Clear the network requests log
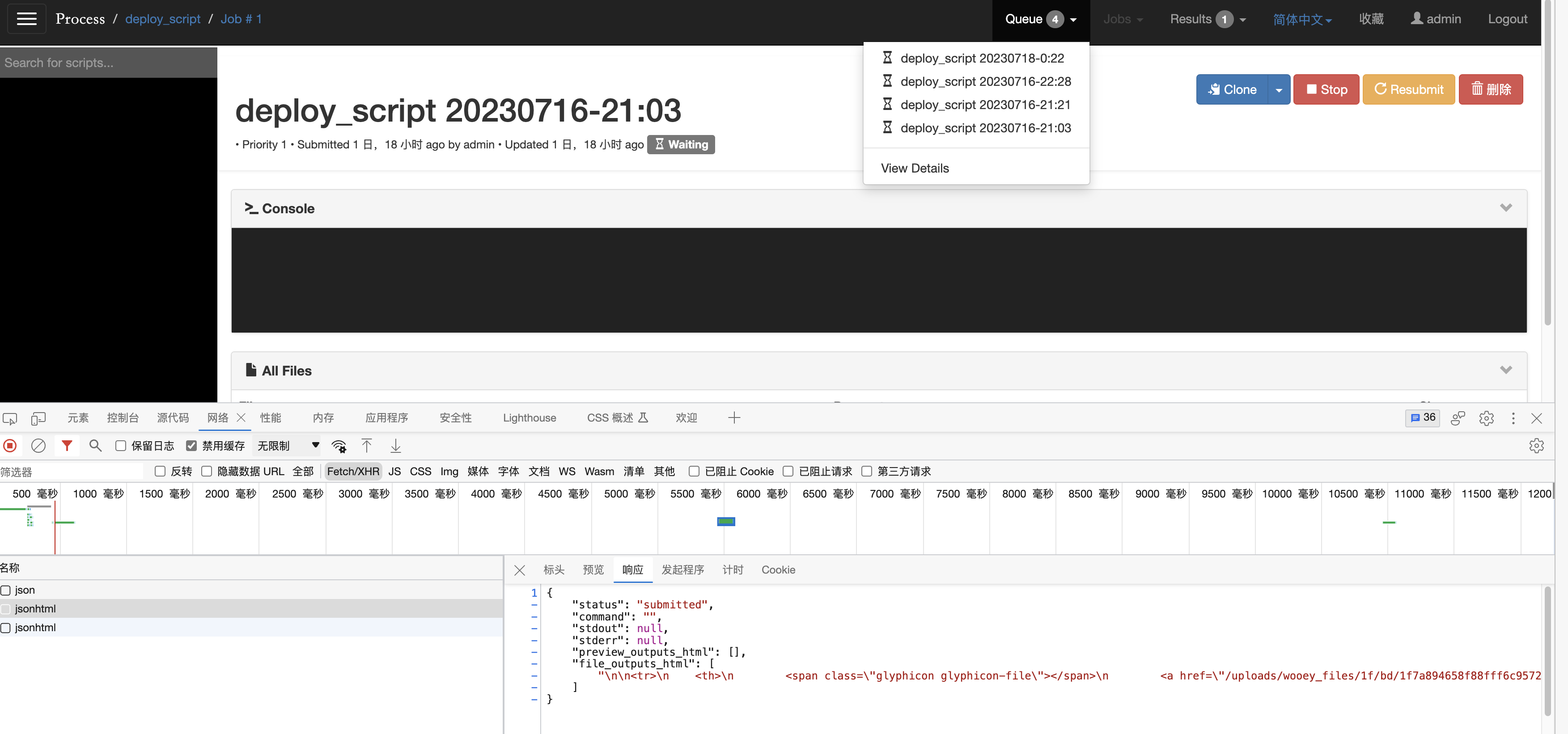 tap(38, 446)
